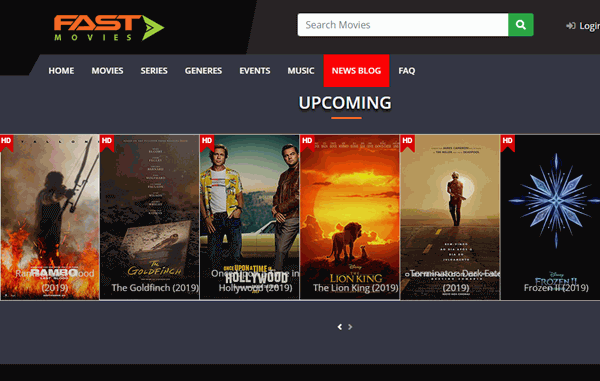
Task: Show previous upcoming movies with left chevron
Action: [x=340, y=327]
